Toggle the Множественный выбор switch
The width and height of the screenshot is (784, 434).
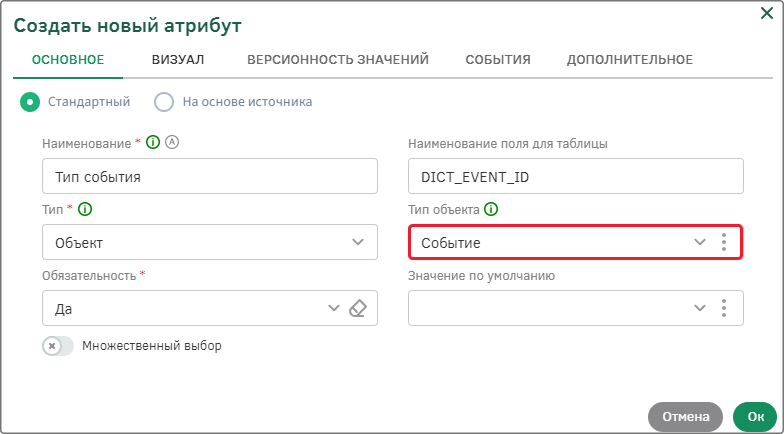click(58, 346)
